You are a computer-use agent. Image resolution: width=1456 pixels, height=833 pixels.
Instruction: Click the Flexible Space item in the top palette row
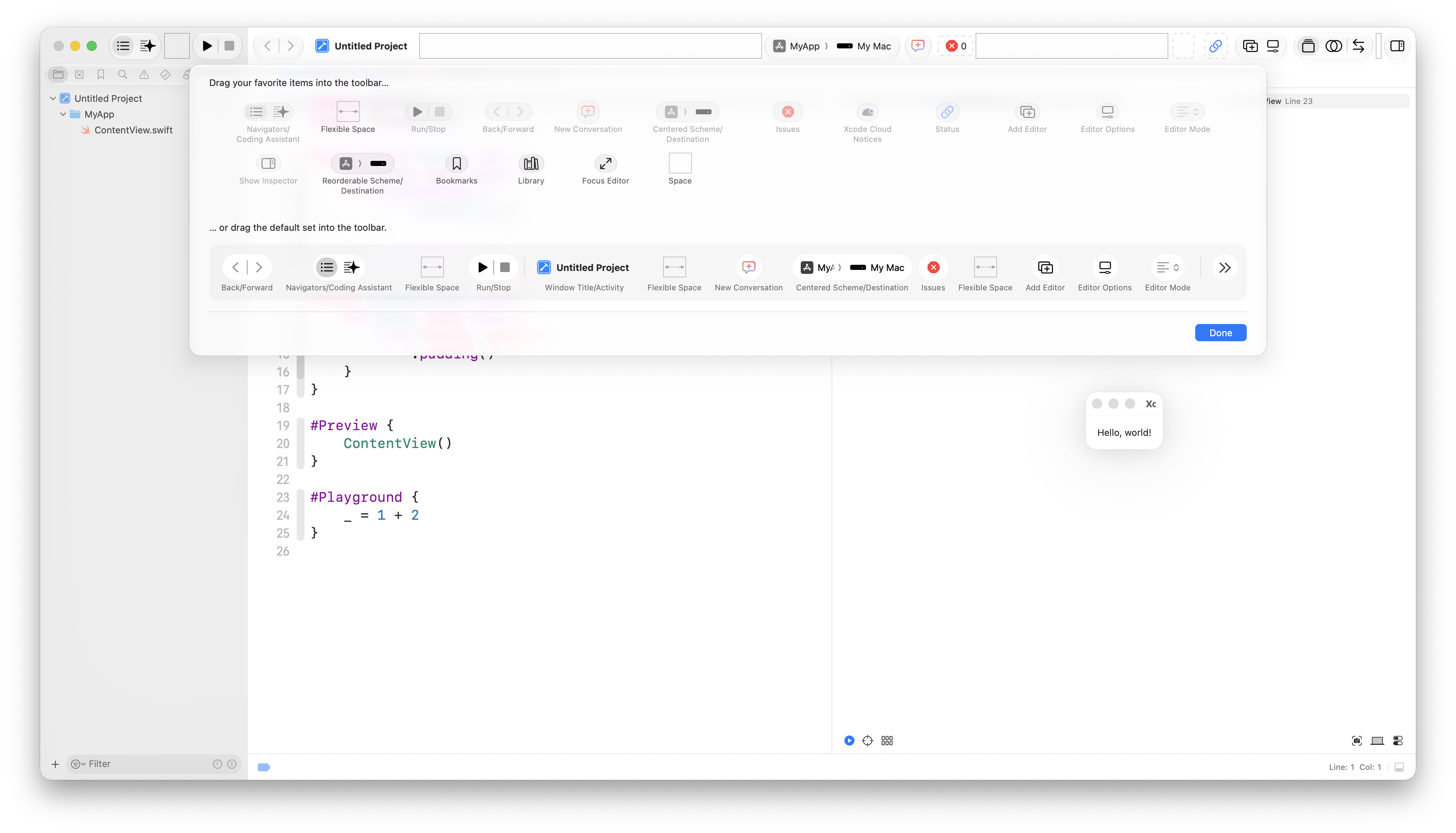[x=348, y=118]
